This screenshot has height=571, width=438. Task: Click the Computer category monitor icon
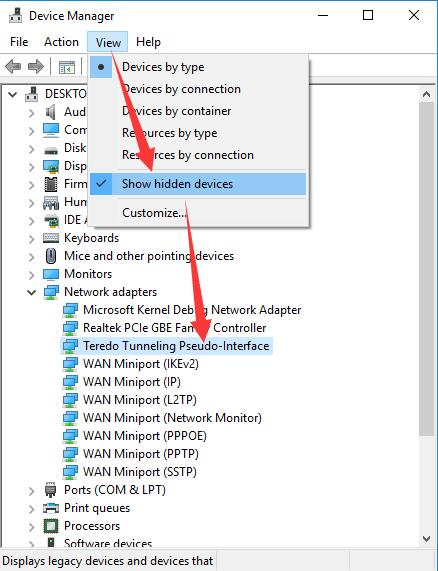pyautogui.click(x=51, y=130)
